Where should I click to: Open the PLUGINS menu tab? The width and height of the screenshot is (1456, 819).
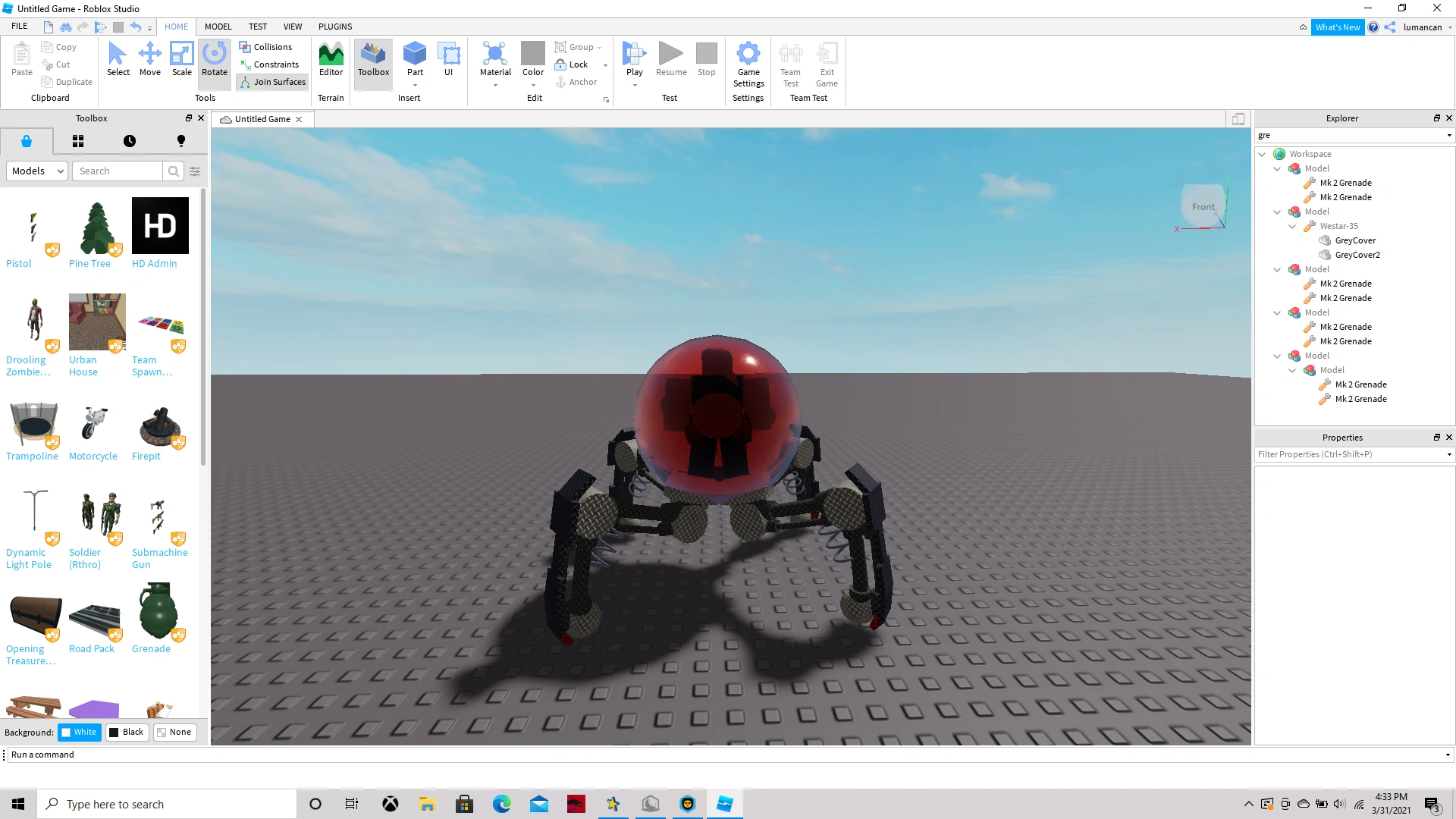[x=335, y=27]
